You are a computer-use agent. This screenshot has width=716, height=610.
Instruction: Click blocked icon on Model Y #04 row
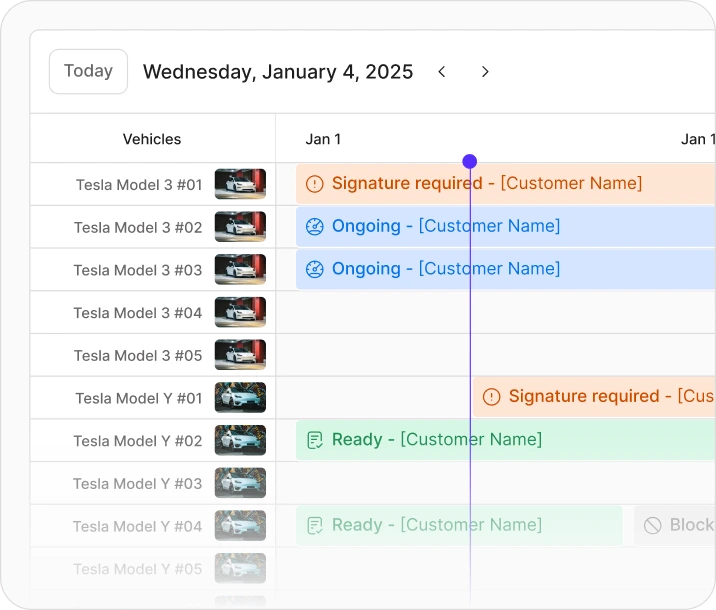[653, 526]
